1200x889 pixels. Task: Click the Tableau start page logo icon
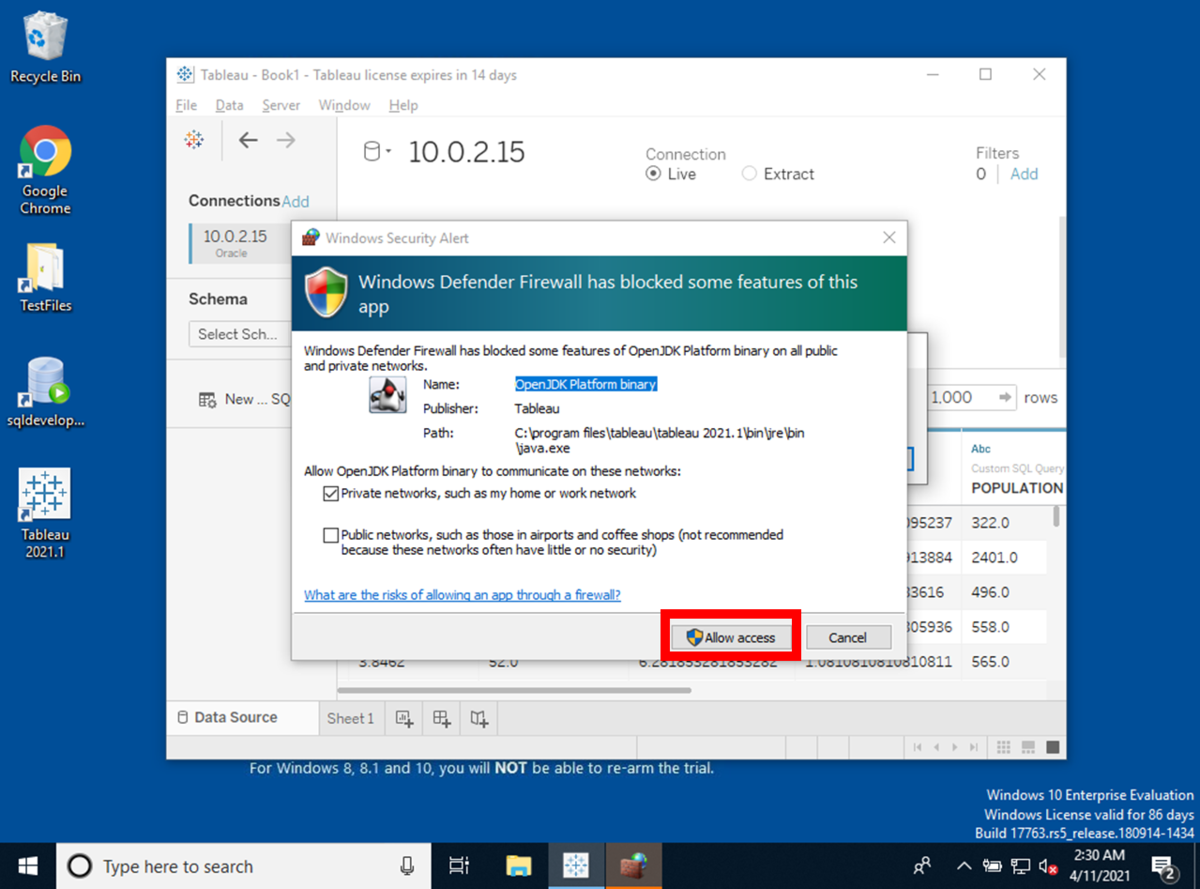[194, 140]
